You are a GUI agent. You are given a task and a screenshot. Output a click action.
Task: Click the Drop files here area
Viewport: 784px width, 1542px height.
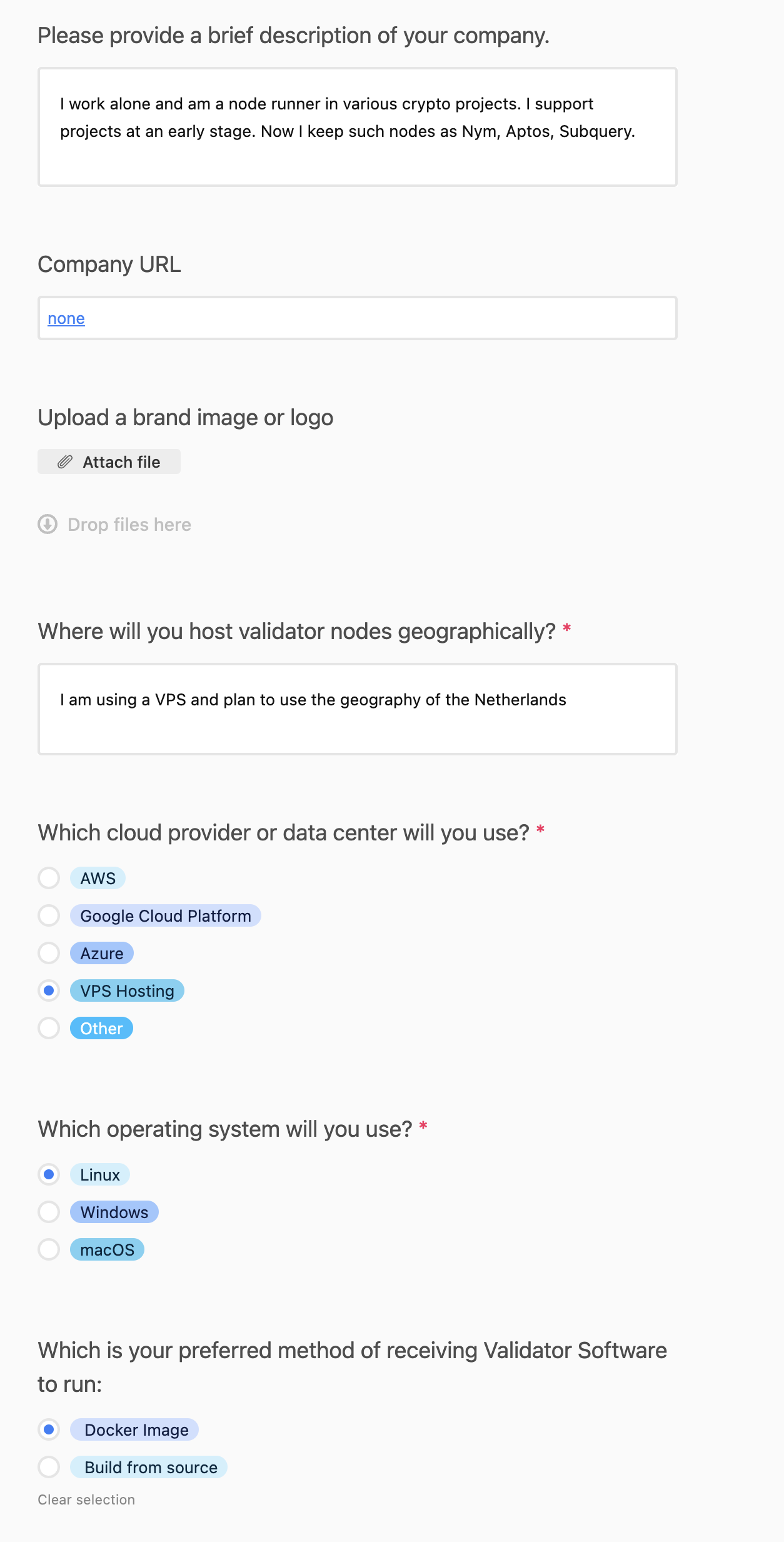[129, 525]
